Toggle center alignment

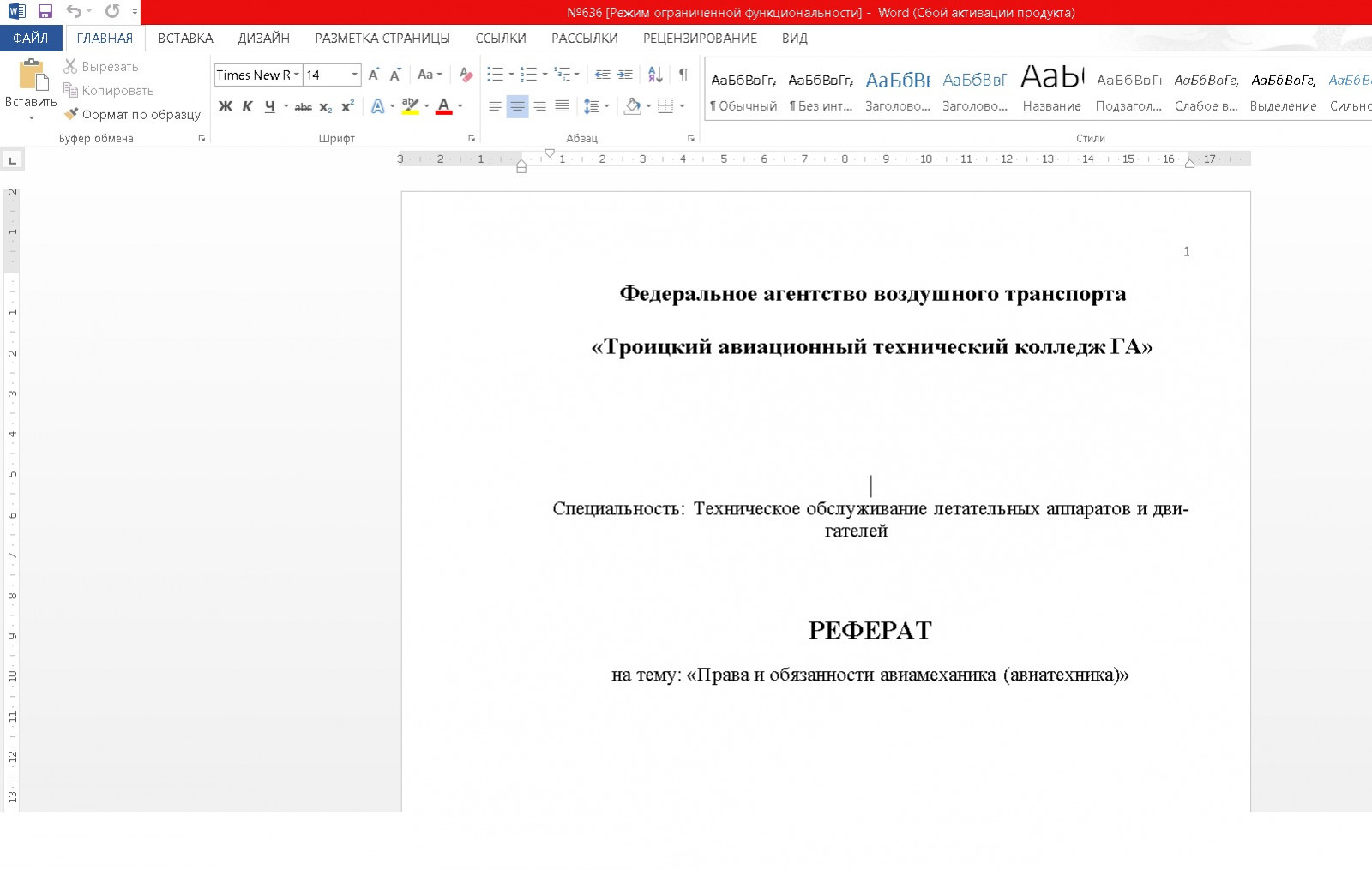click(517, 106)
